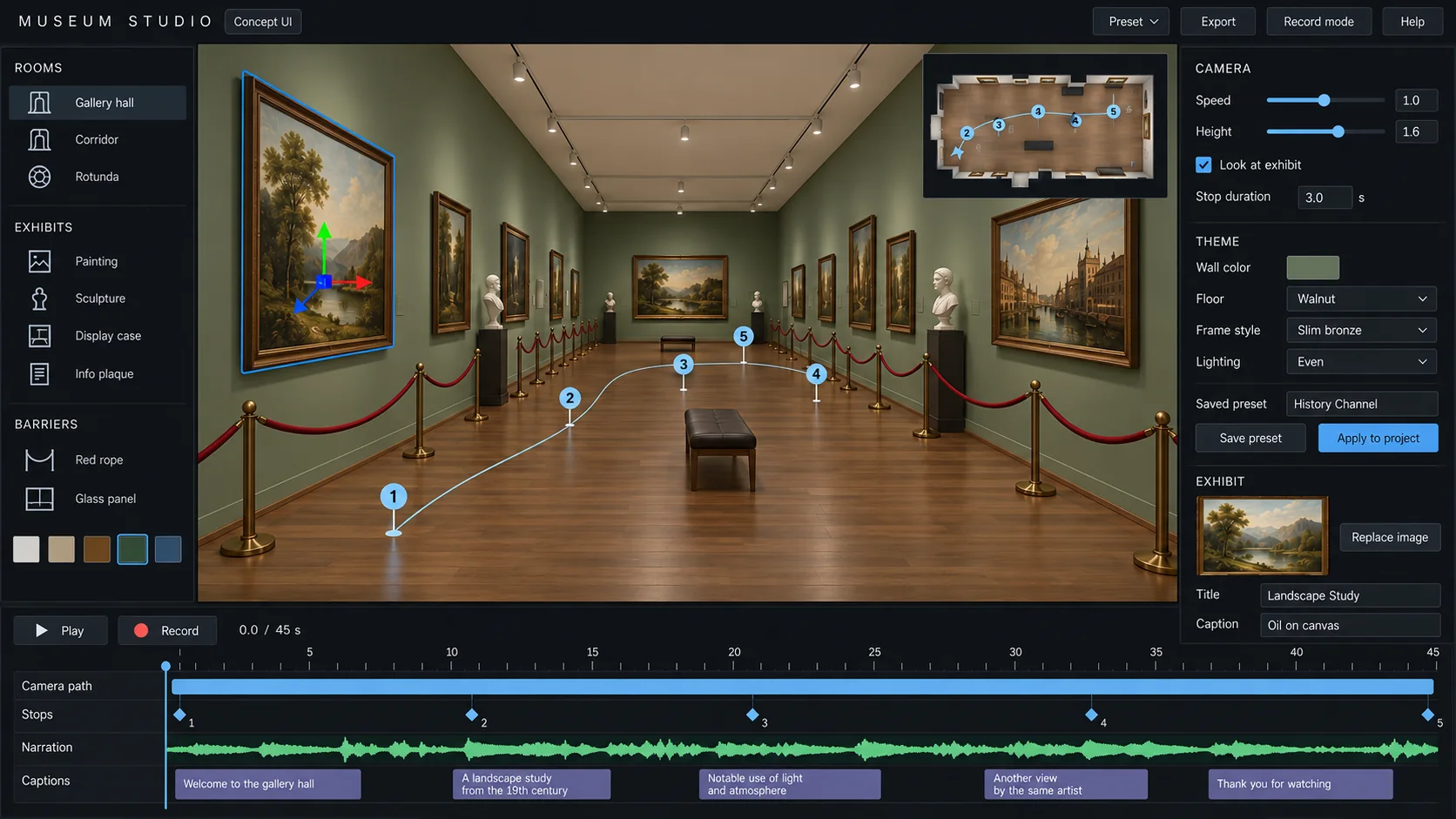Select stop 2 marker on the timeline
Image resolution: width=1456 pixels, height=819 pixels.
pyautogui.click(x=471, y=715)
